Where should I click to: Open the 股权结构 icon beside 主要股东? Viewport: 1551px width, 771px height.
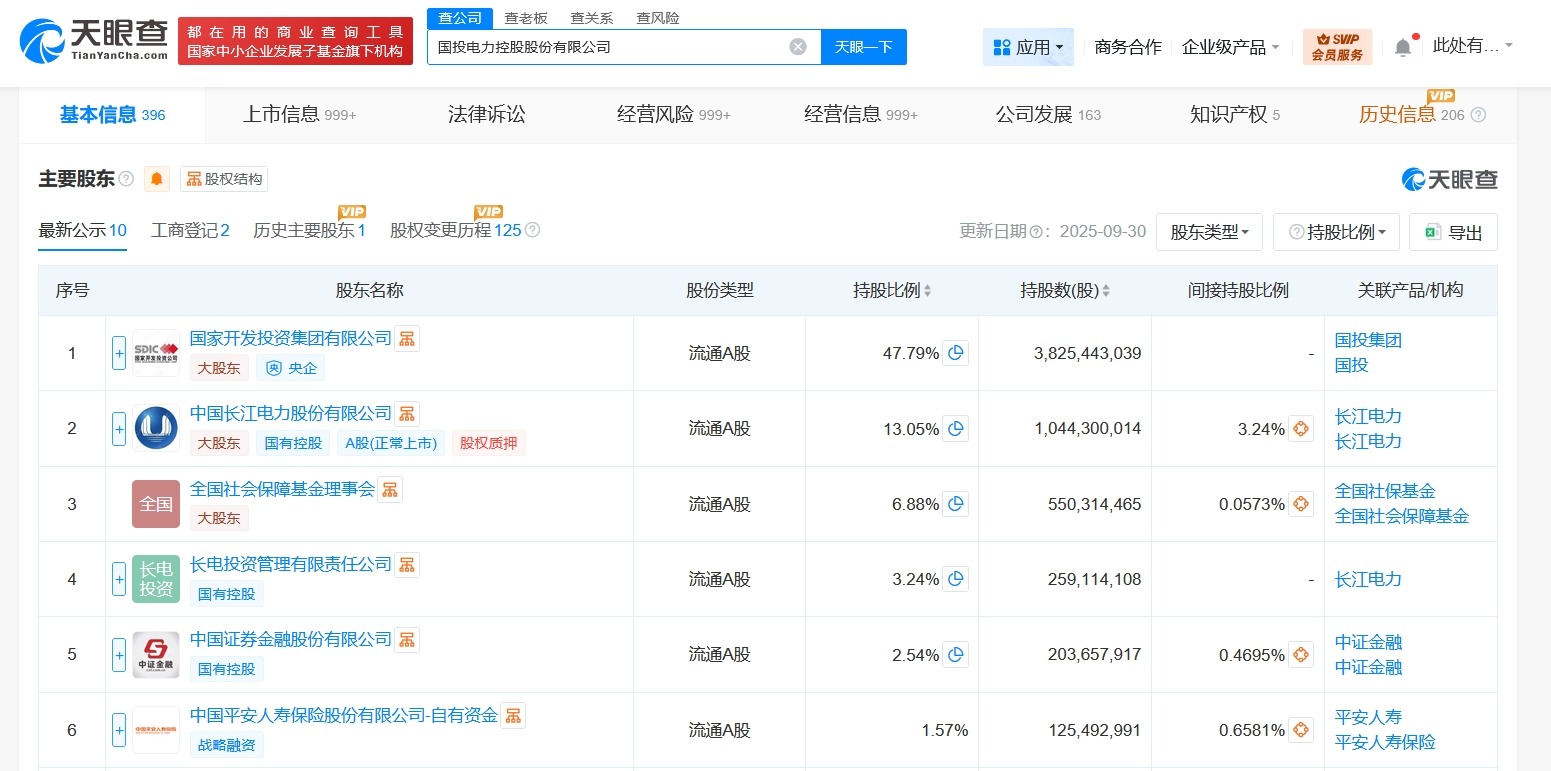(224, 179)
